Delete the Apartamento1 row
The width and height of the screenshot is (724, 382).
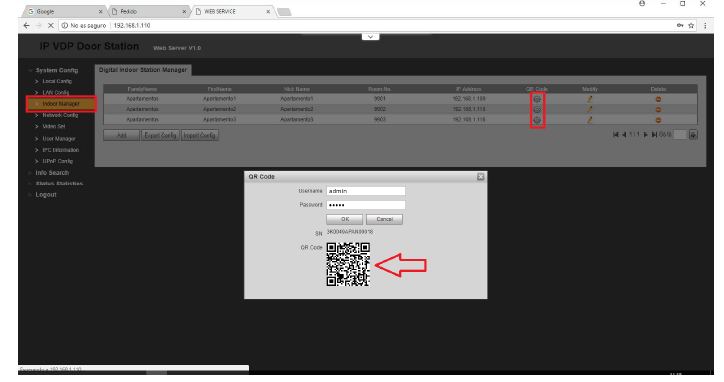tap(658, 99)
